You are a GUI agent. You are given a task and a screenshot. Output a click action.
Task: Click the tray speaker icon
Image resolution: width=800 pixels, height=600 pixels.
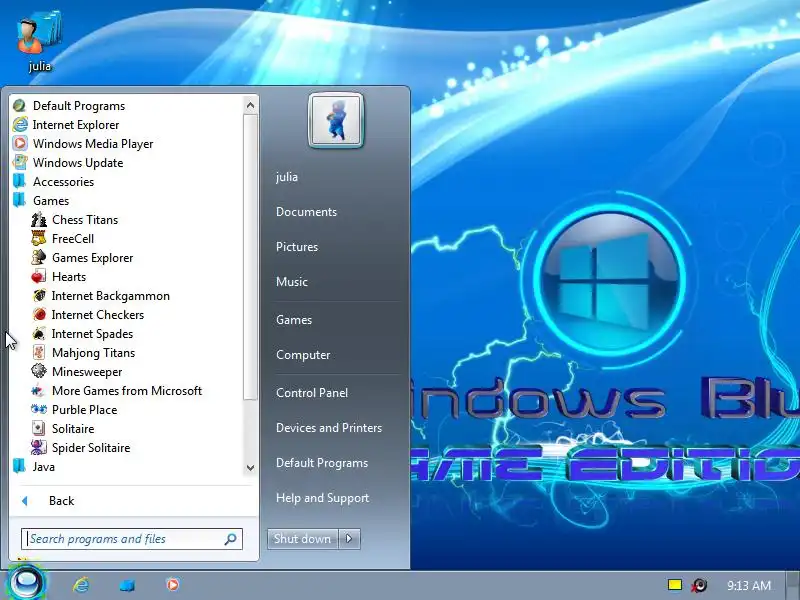pyautogui.click(x=699, y=585)
